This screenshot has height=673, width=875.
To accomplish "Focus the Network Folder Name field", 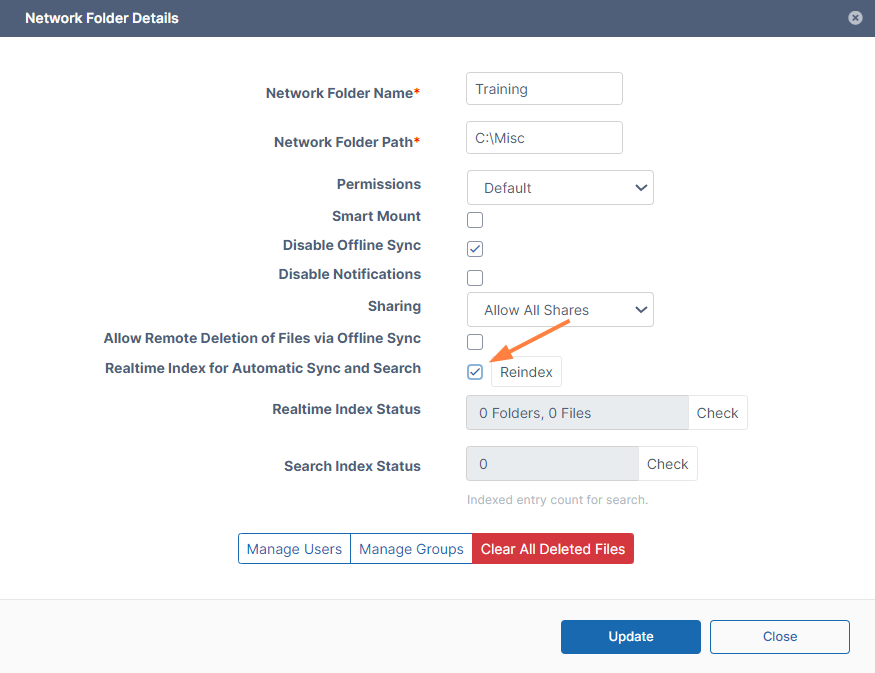I will [544, 89].
